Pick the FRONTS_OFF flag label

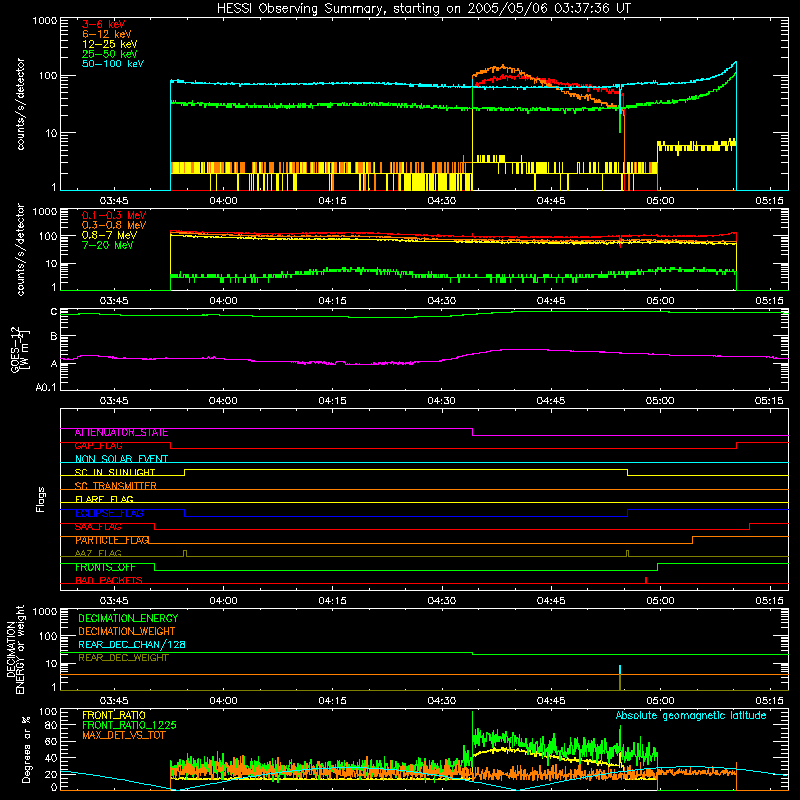click(x=105, y=567)
